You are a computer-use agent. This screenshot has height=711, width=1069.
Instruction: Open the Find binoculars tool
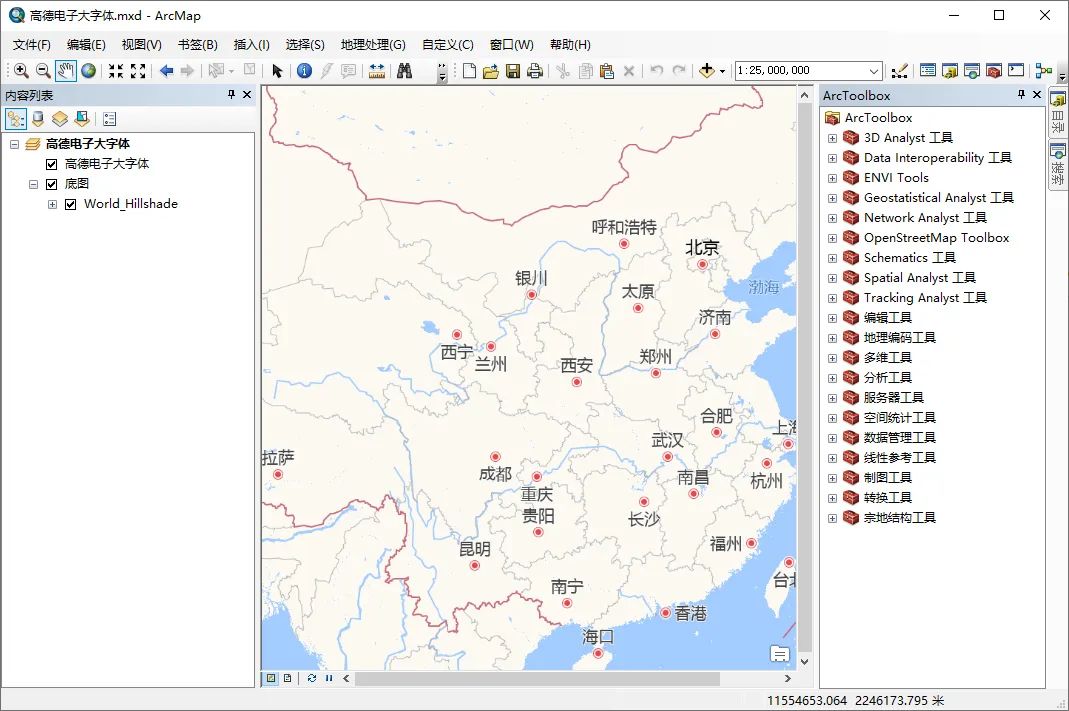[404, 70]
